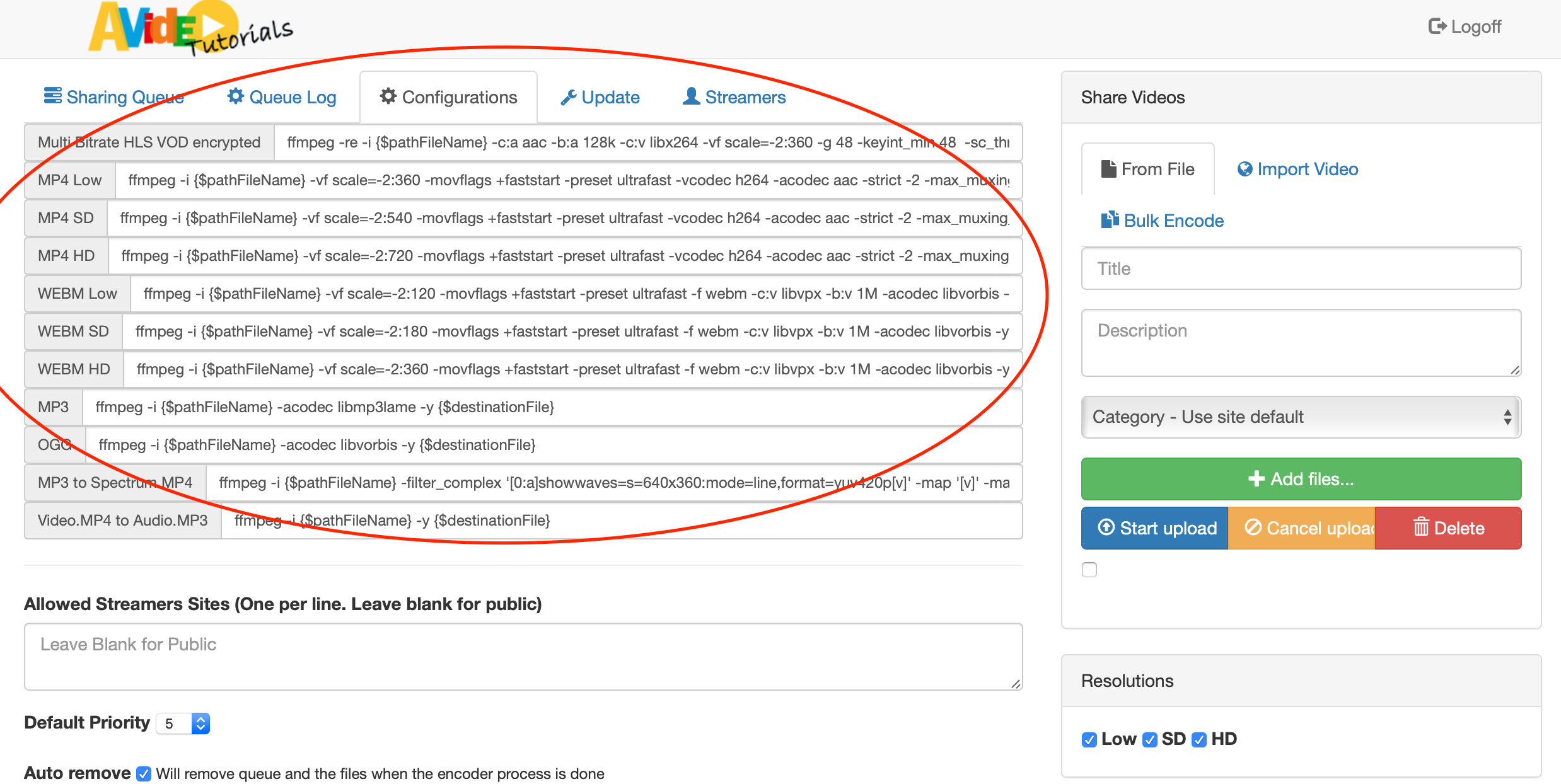Toggle the unlabeled checkbox below Start upload
This screenshot has width=1561, height=784.
[x=1089, y=570]
